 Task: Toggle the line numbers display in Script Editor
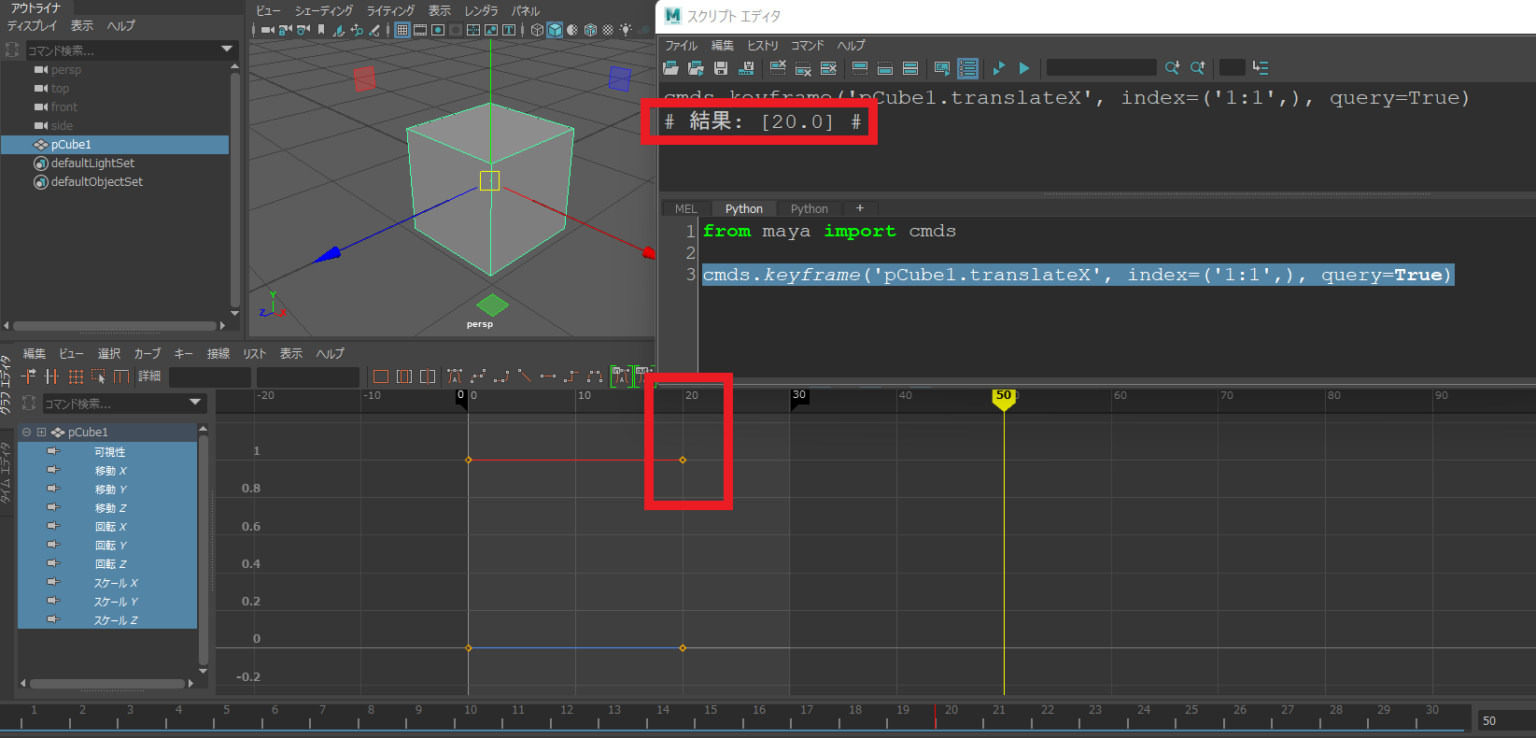point(967,67)
